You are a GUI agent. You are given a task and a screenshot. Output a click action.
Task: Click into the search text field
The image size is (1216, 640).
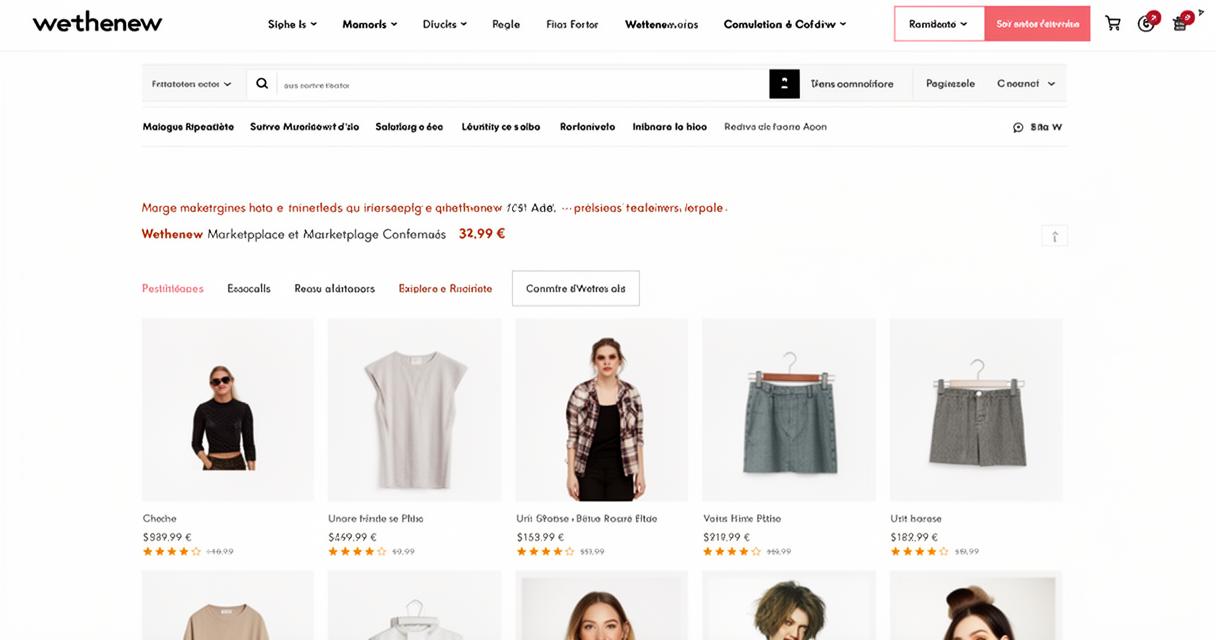(522, 84)
